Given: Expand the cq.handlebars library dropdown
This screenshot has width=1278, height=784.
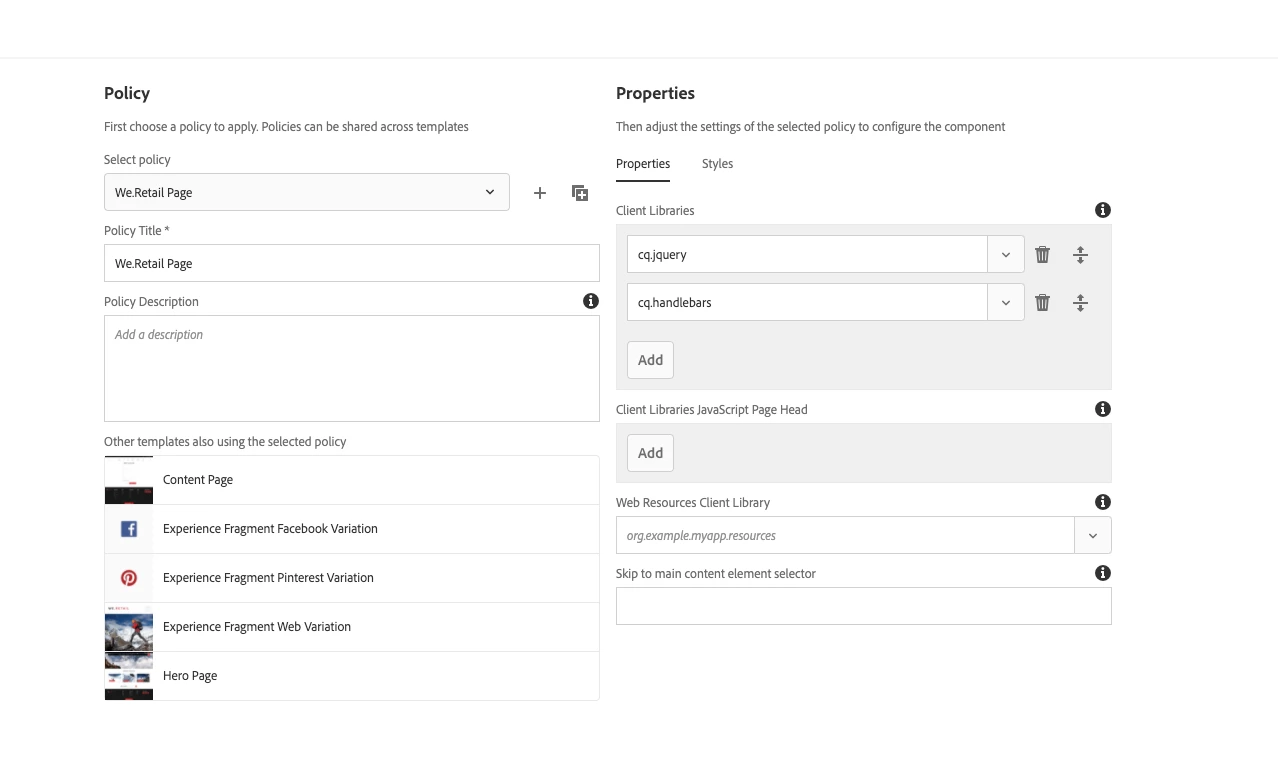Looking at the screenshot, I should tap(1005, 303).
